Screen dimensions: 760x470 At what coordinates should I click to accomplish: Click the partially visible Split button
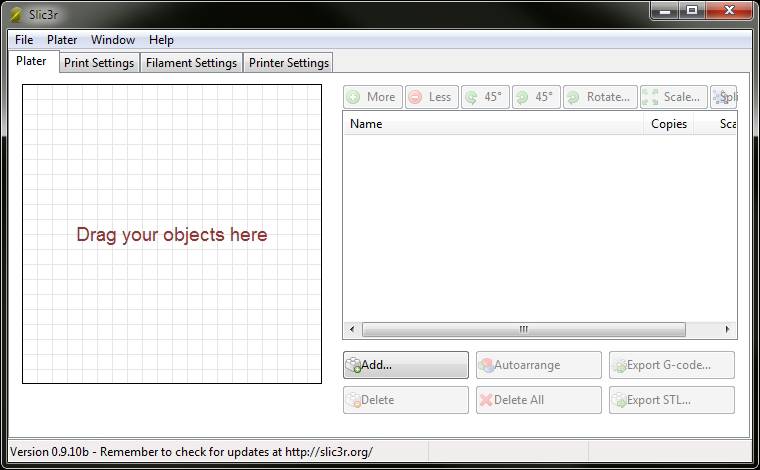(x=724, y=97)
